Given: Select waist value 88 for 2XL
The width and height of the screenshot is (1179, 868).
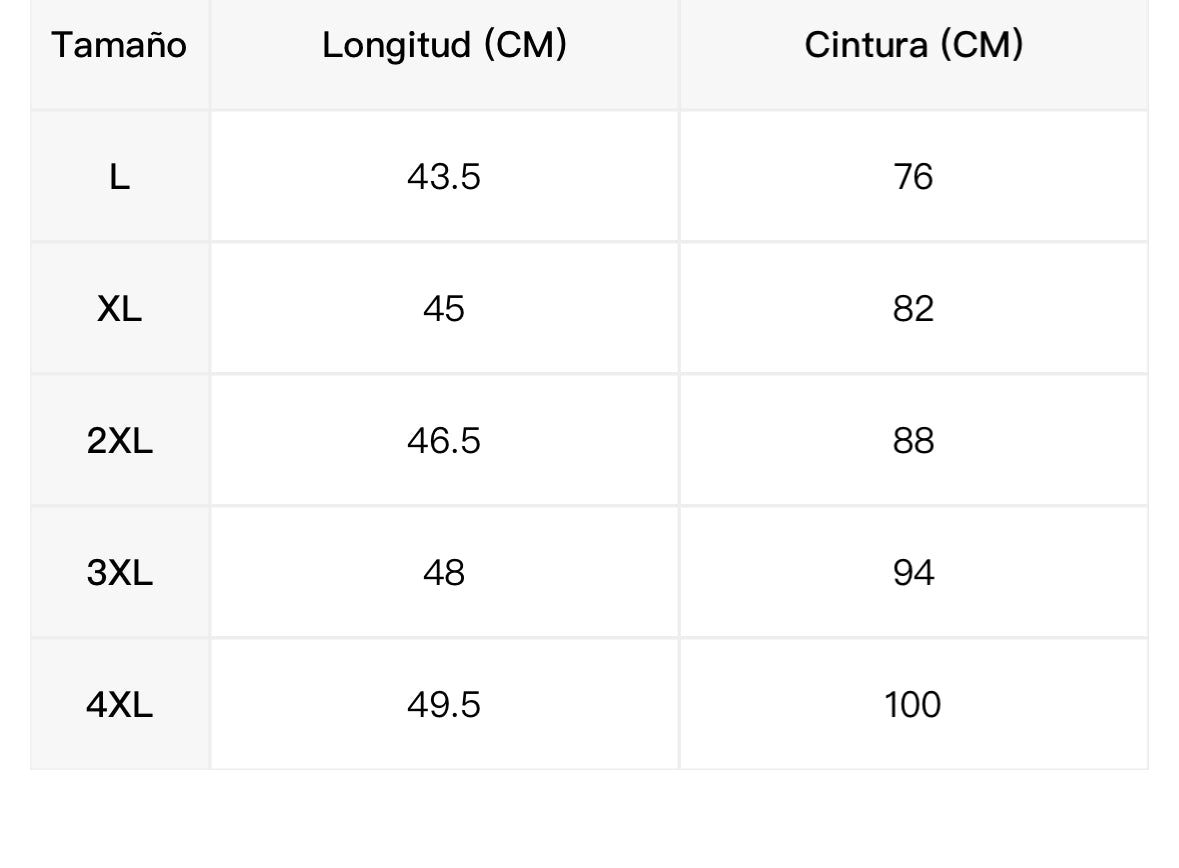Looking at the screenshot, I should (913, 441).
